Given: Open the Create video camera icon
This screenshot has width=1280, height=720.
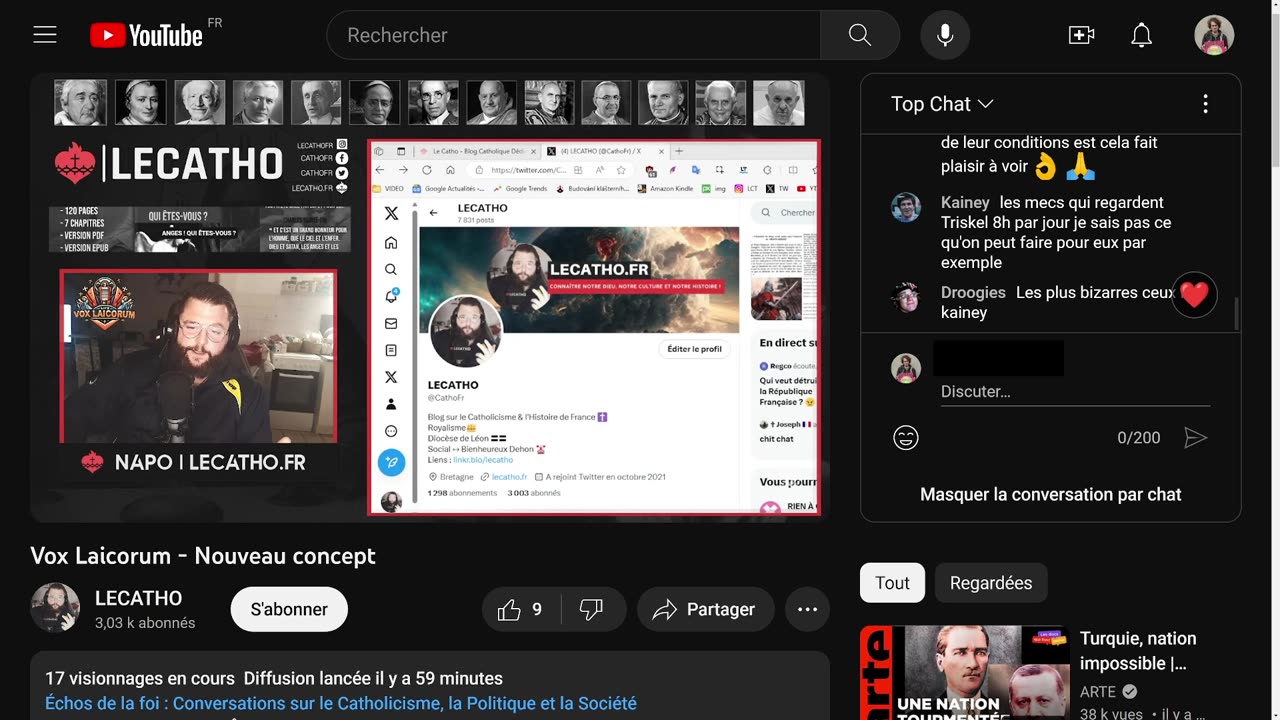Looking at the screenshot, I should pyautogui.click(x=1081, y=35).
